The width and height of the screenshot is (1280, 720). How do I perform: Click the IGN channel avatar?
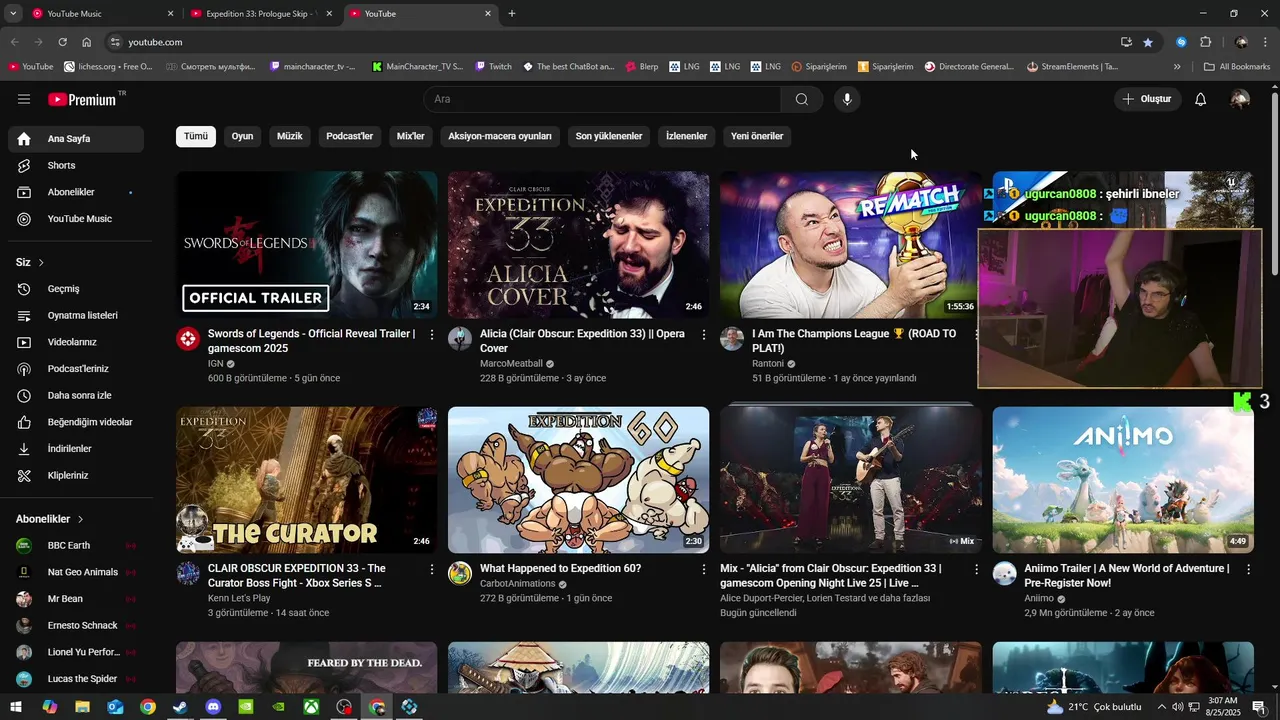[x=188, y=338]
